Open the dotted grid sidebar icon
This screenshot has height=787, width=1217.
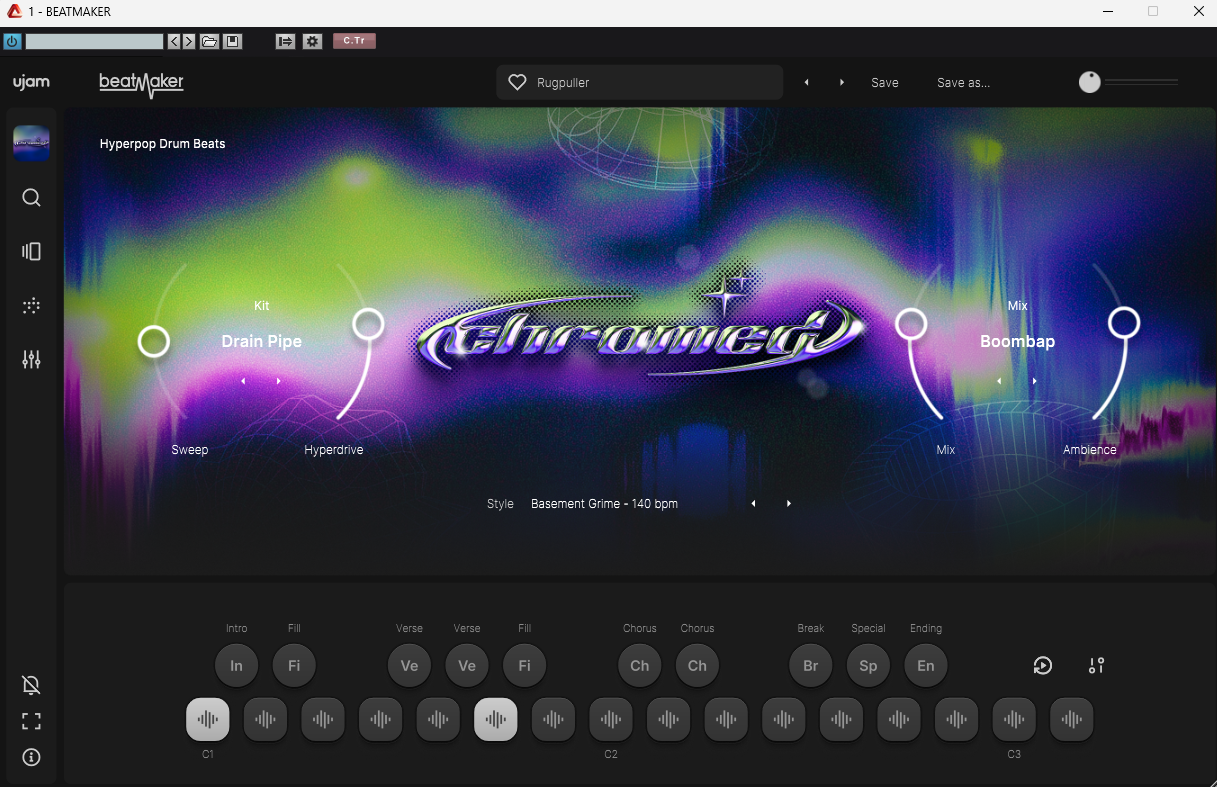(31, 306)
